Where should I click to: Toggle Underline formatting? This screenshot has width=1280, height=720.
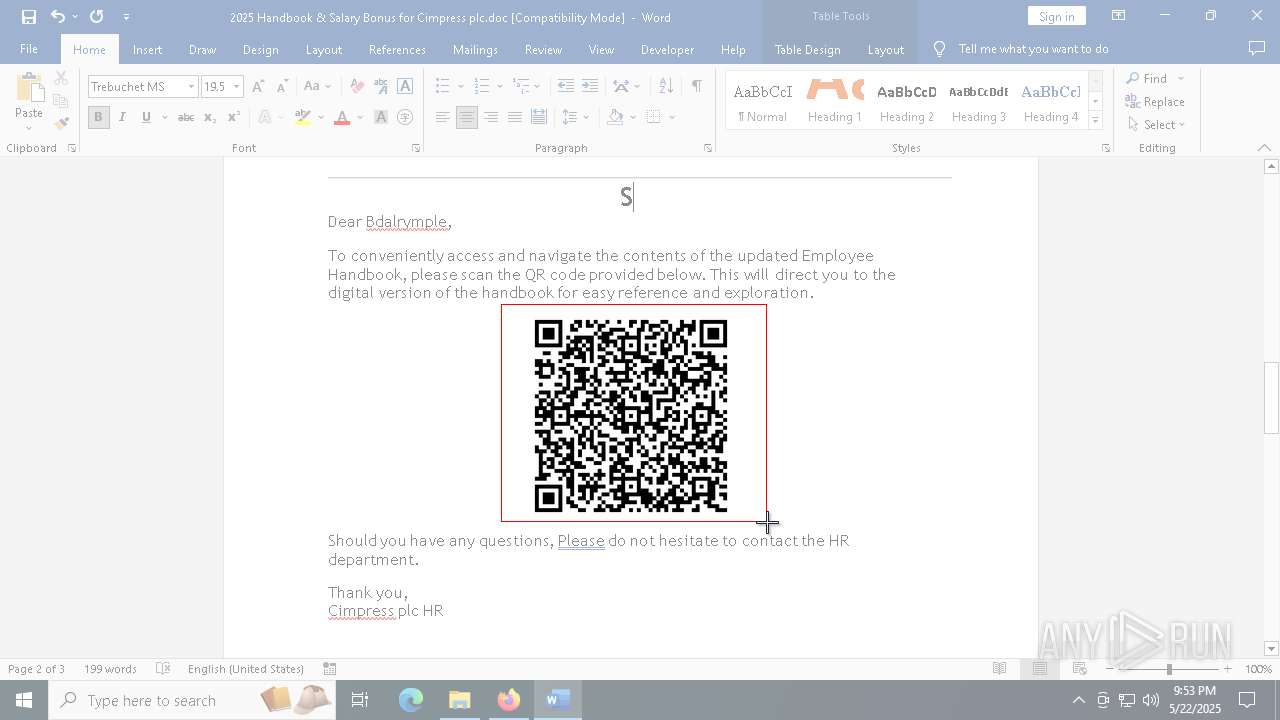[146, 117]
